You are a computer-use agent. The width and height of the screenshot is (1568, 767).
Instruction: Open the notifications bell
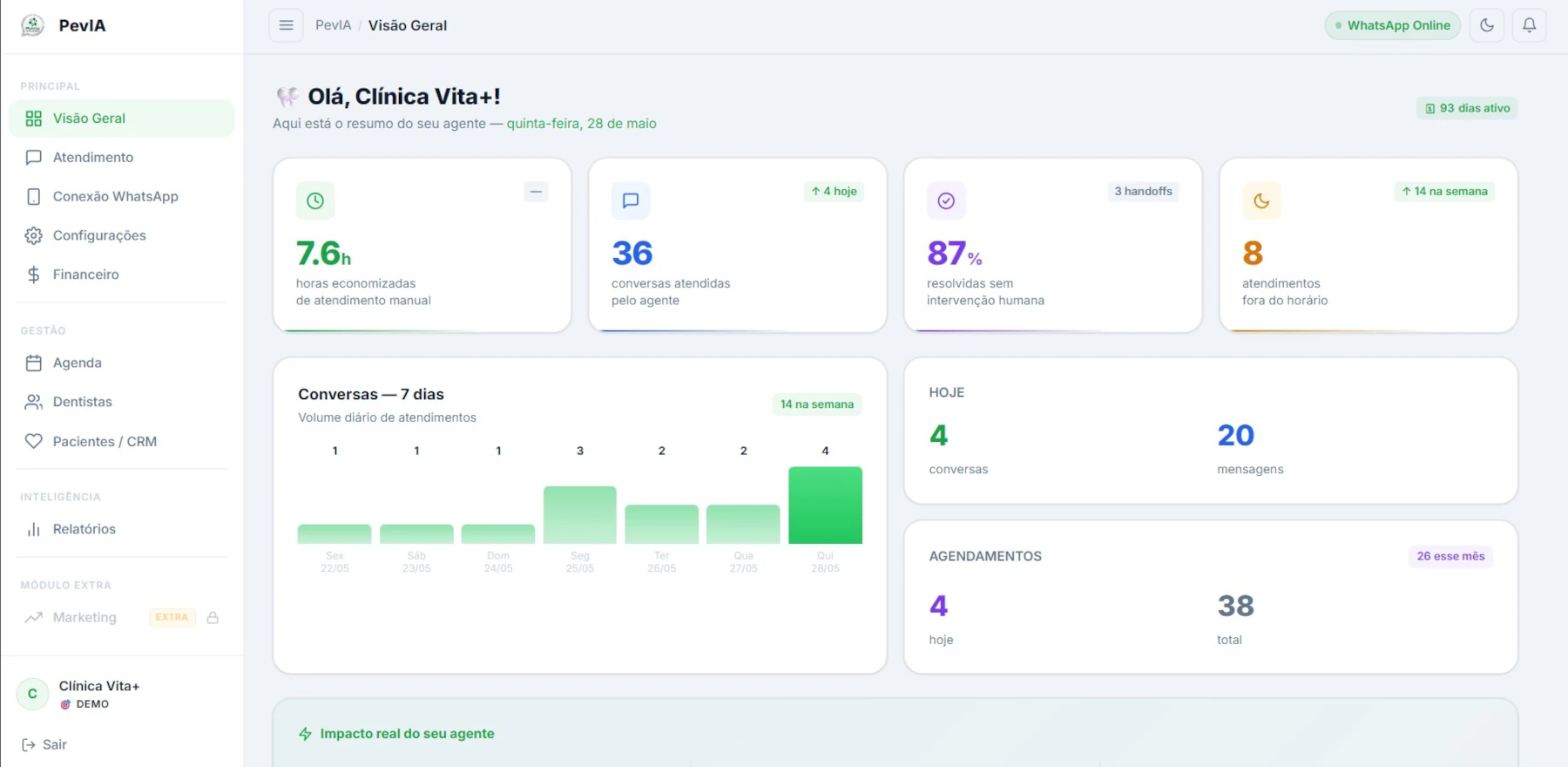1529,25
